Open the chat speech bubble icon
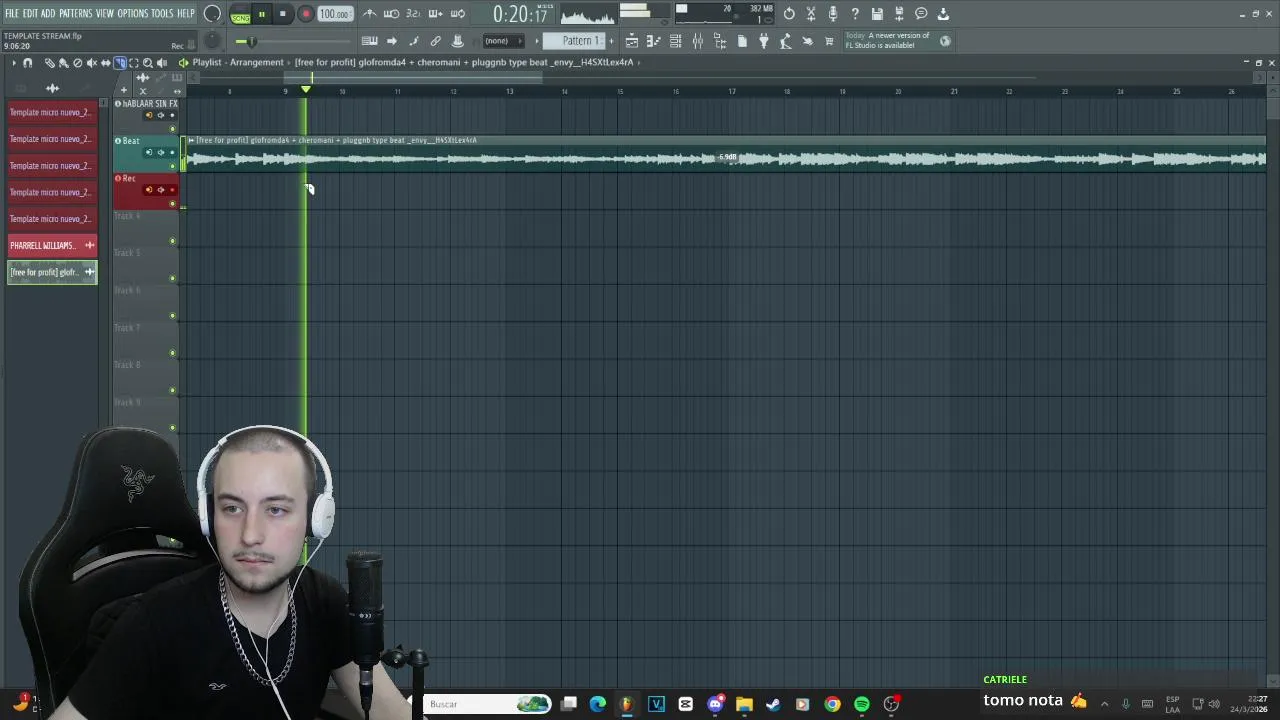Image resolution: width=1280 pixels, height=720 pixels. pyautogui.click(x=921, y=14)
